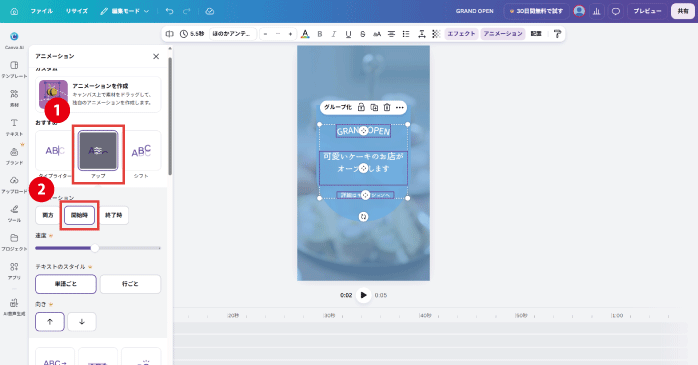Select the 両方 animation timing option
This screenshot has width=698, height=365.
click(x=48, y=215)
